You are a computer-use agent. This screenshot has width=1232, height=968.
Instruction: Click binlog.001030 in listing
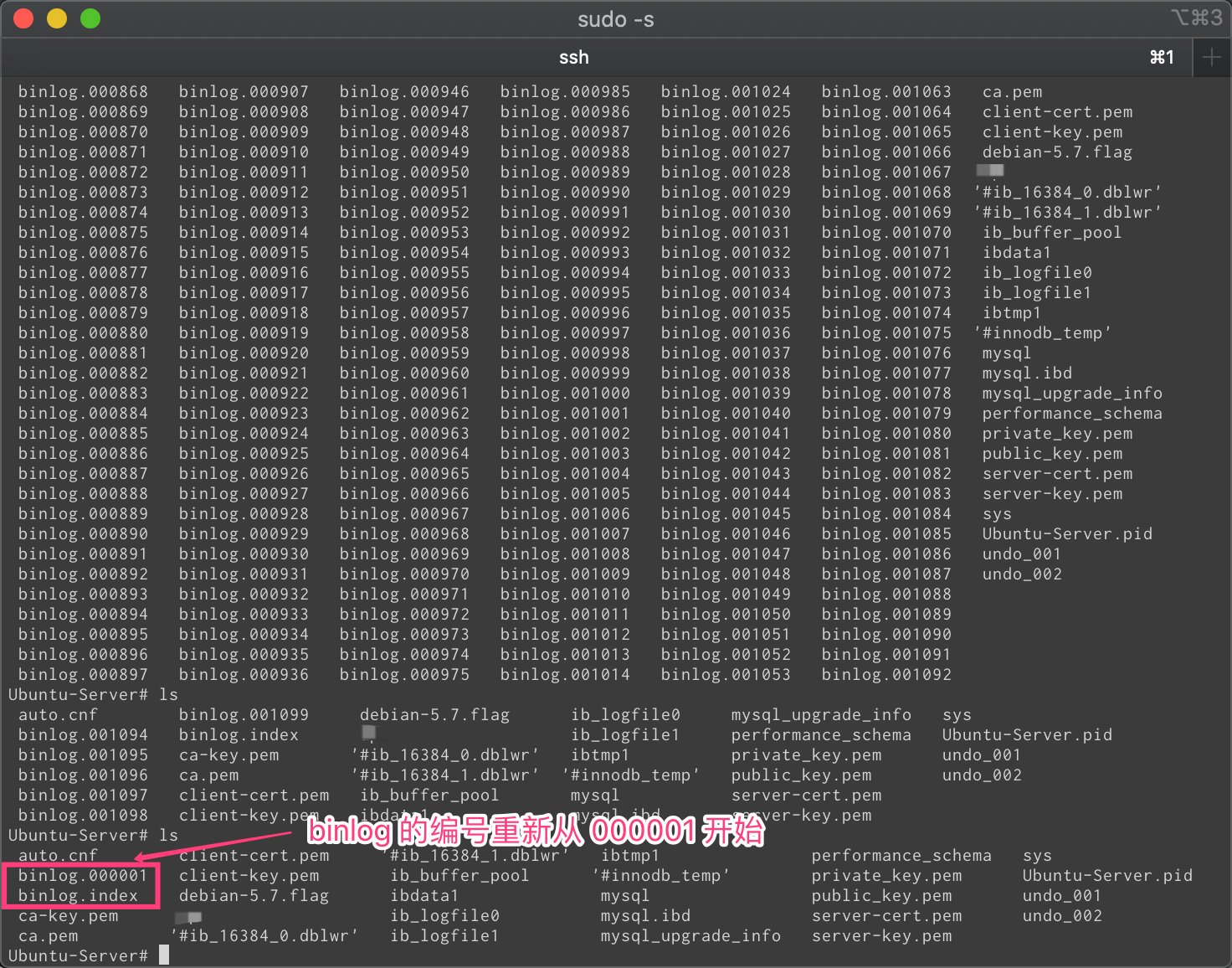726,212
